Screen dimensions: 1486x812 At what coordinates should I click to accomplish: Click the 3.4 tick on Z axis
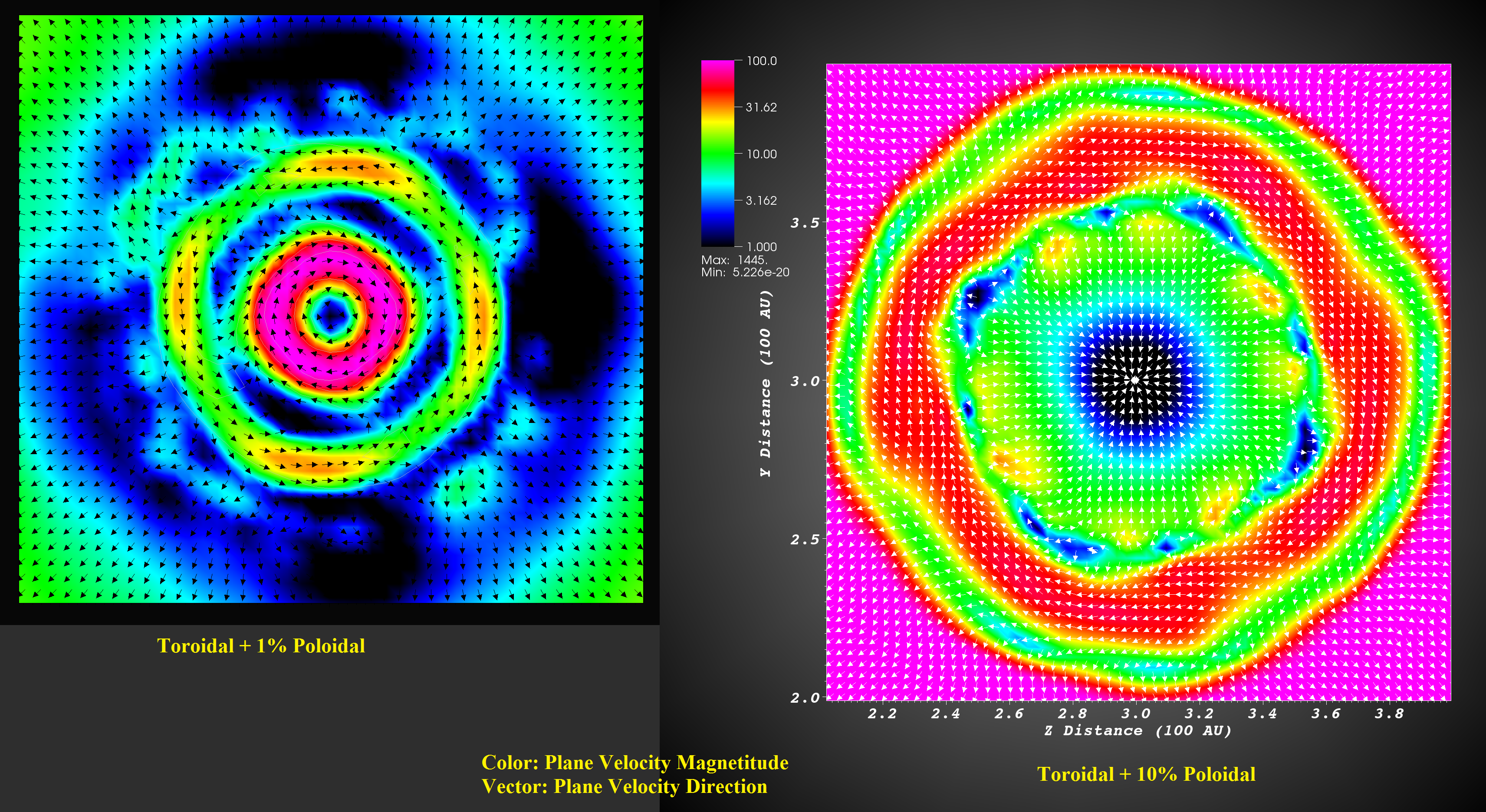click(x=1263, y=714)
